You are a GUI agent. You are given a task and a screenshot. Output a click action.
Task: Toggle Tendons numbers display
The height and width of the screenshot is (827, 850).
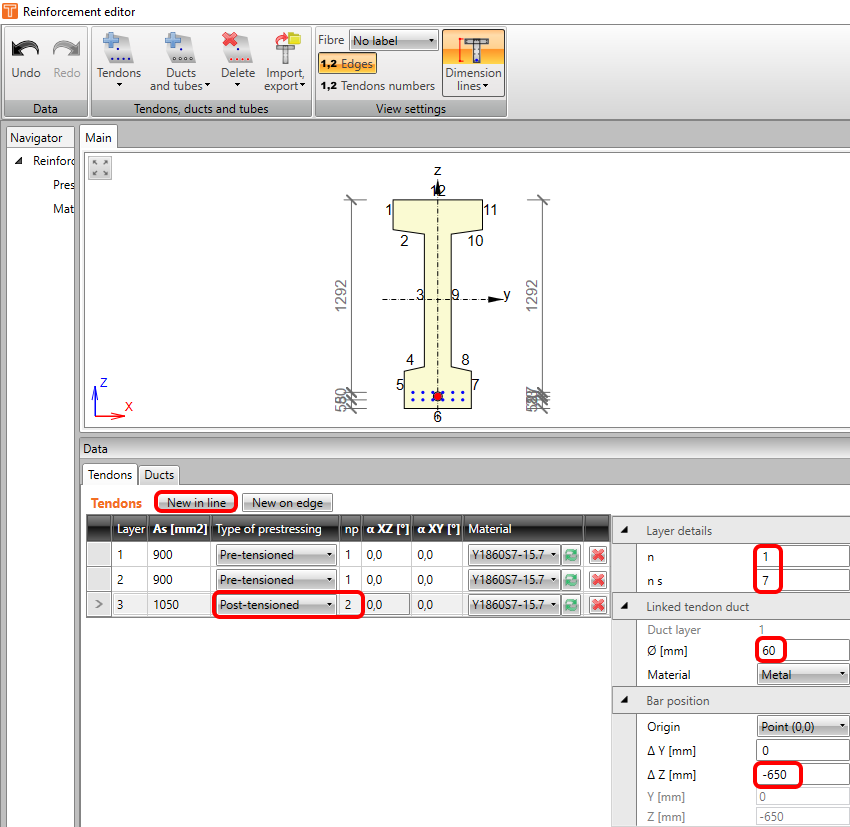click(x=377, y=86)
